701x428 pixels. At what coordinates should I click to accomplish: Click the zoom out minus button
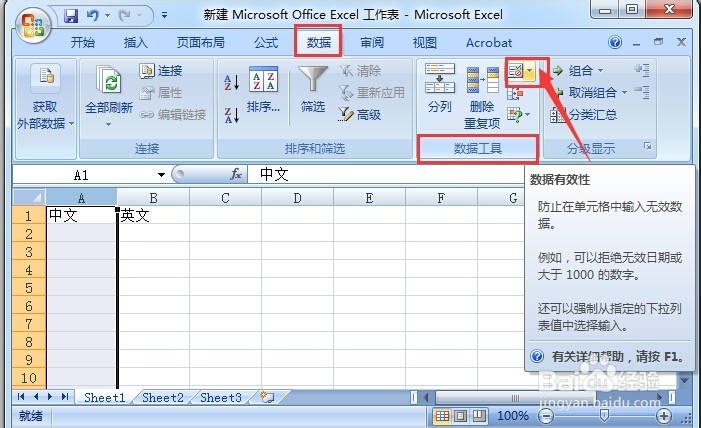pyautogui.click(x=545, y=416)
